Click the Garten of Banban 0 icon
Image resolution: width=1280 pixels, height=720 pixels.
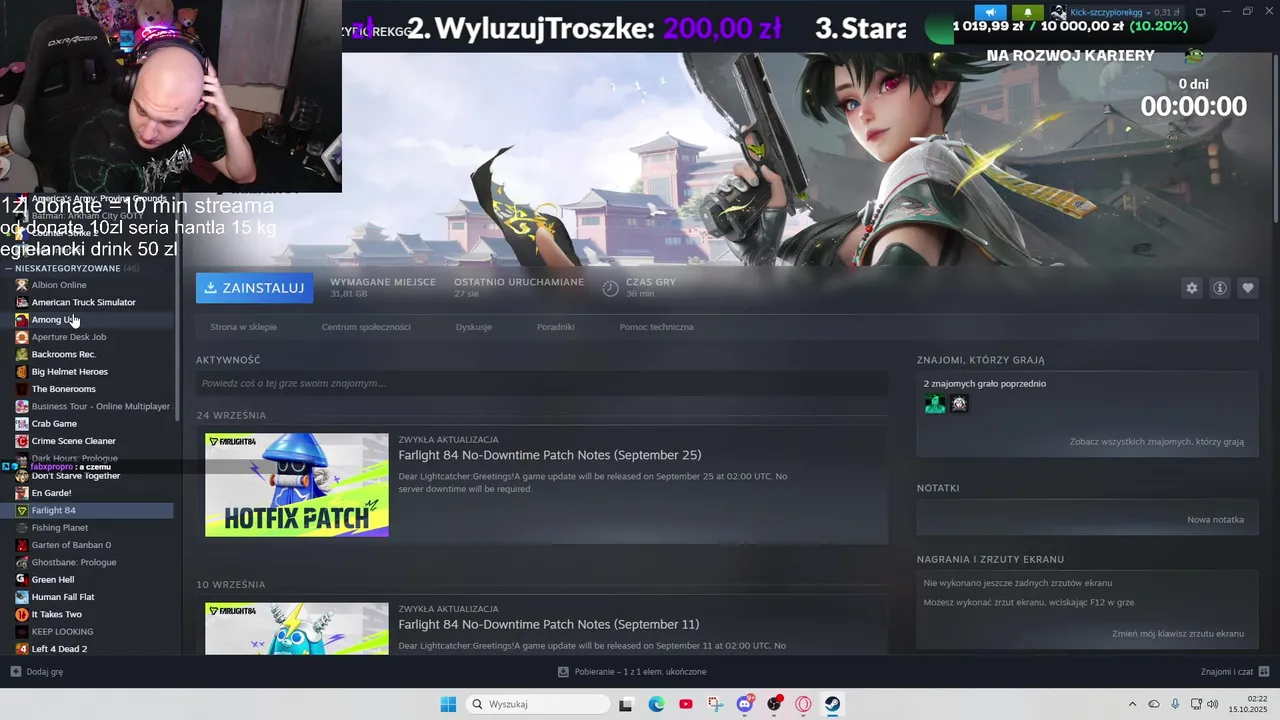pyautogui.click(x=22, y=545)
